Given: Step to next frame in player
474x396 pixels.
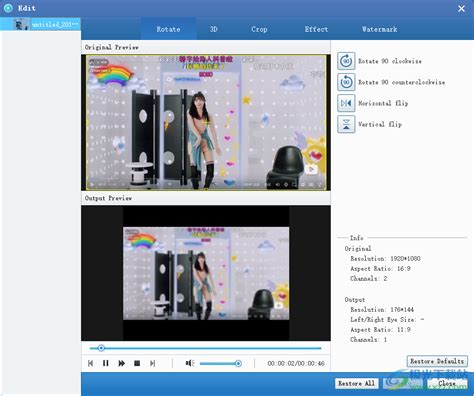Looking at the screenshot, I should click(153, 363).
